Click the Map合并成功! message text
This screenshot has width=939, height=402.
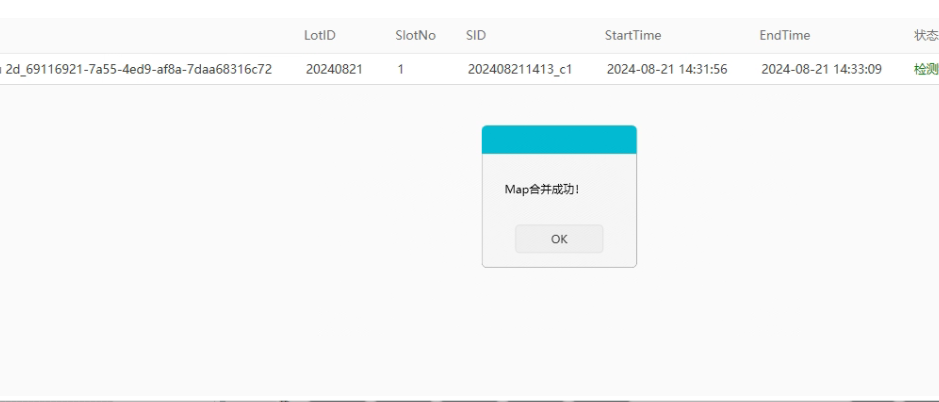tap(542, 189)
